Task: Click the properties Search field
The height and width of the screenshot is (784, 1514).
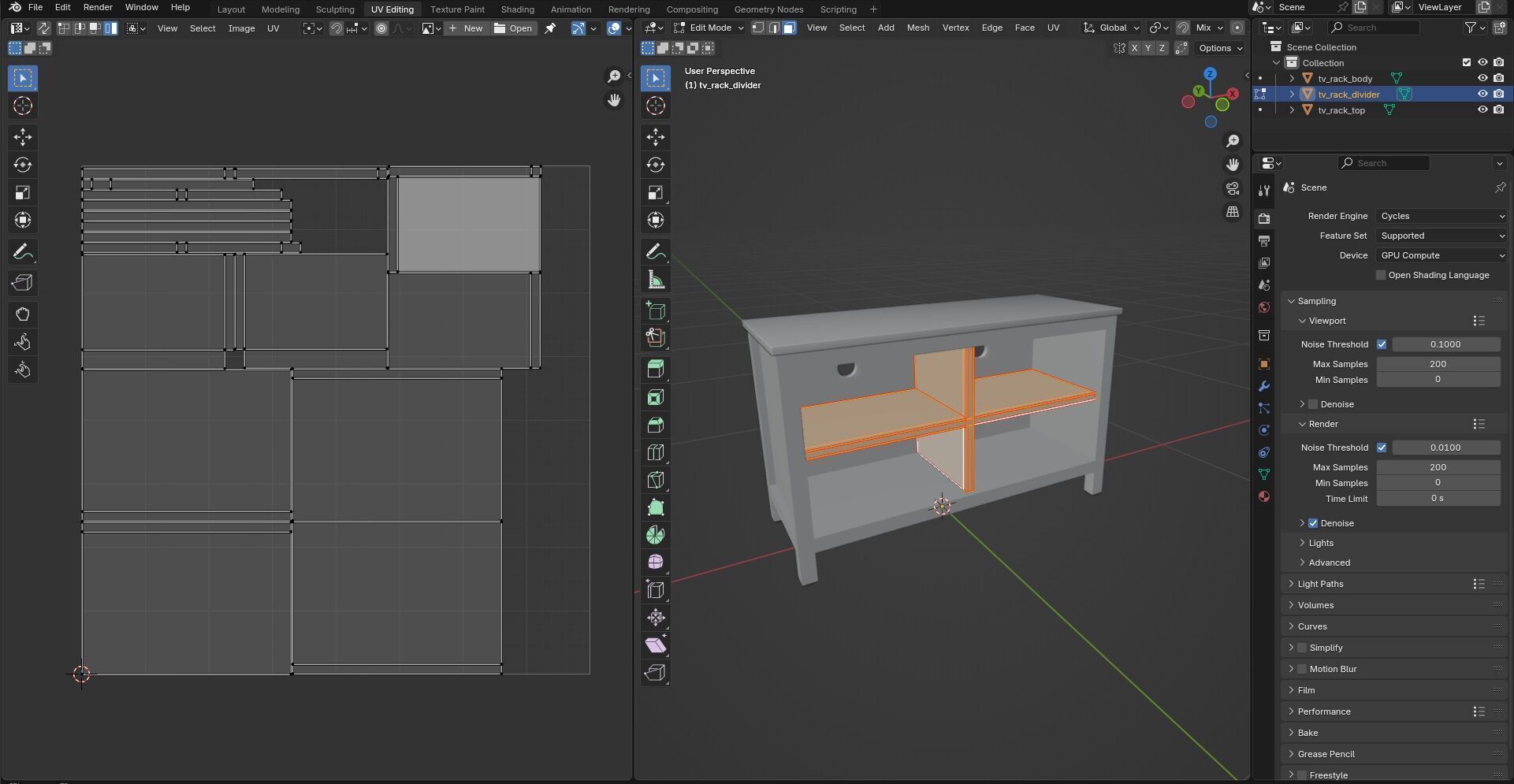Action: (x=1383, y=163)
